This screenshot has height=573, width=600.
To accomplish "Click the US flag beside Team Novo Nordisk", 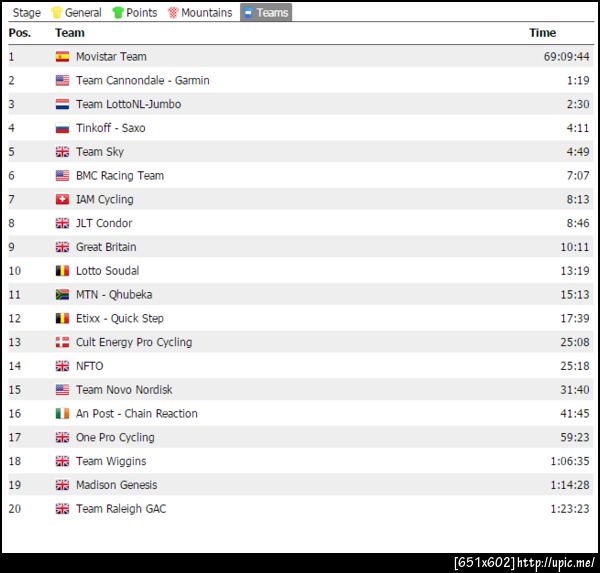I will [x=62, y=390].
